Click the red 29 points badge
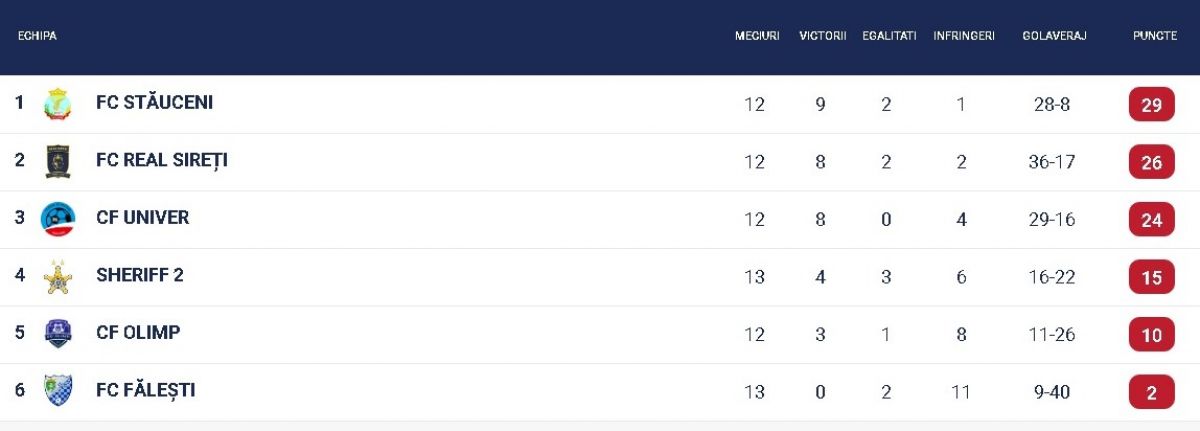1200x431 pixels. point(1151,105)
